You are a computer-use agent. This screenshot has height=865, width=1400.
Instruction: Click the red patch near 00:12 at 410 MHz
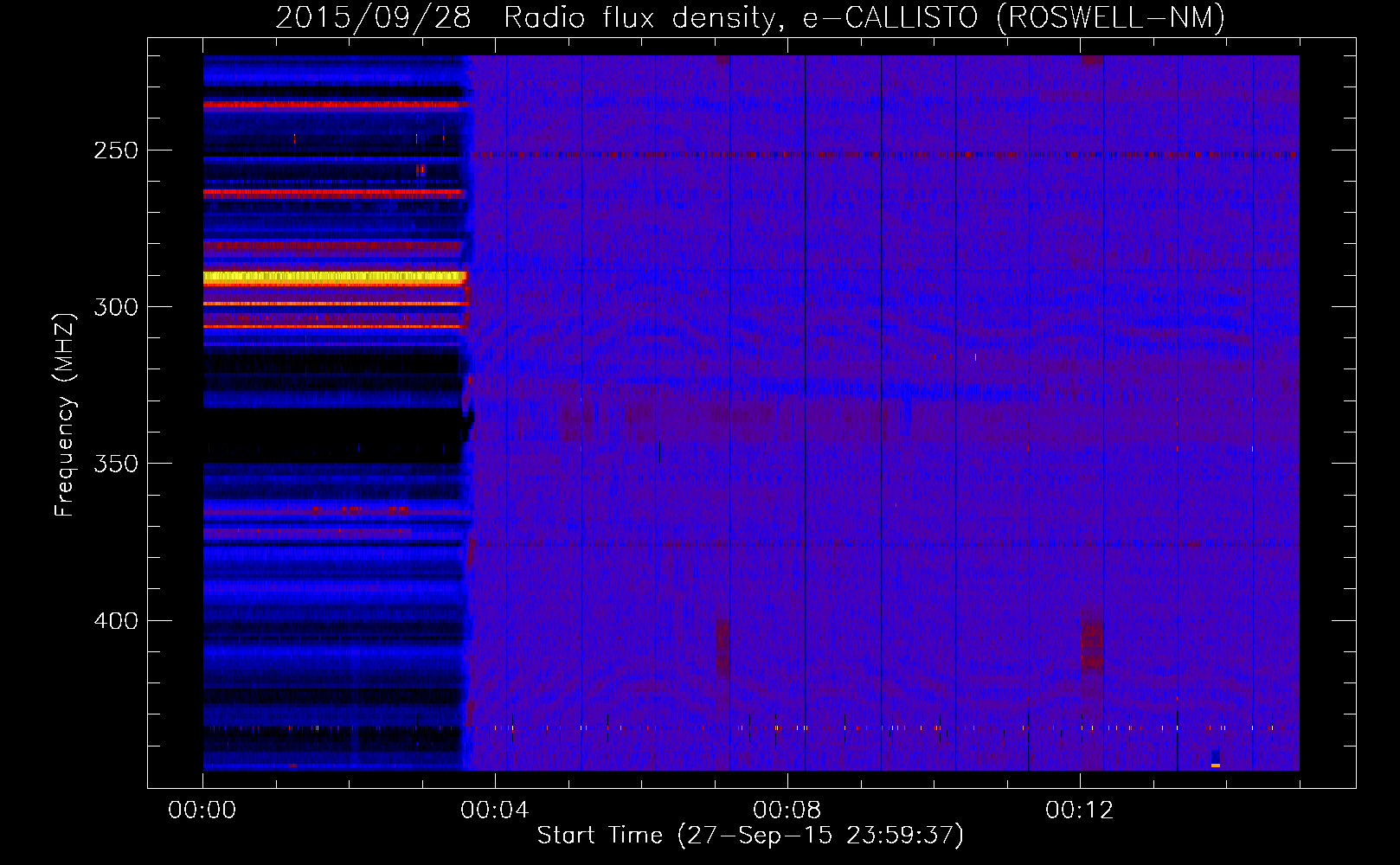[1092, 644]
